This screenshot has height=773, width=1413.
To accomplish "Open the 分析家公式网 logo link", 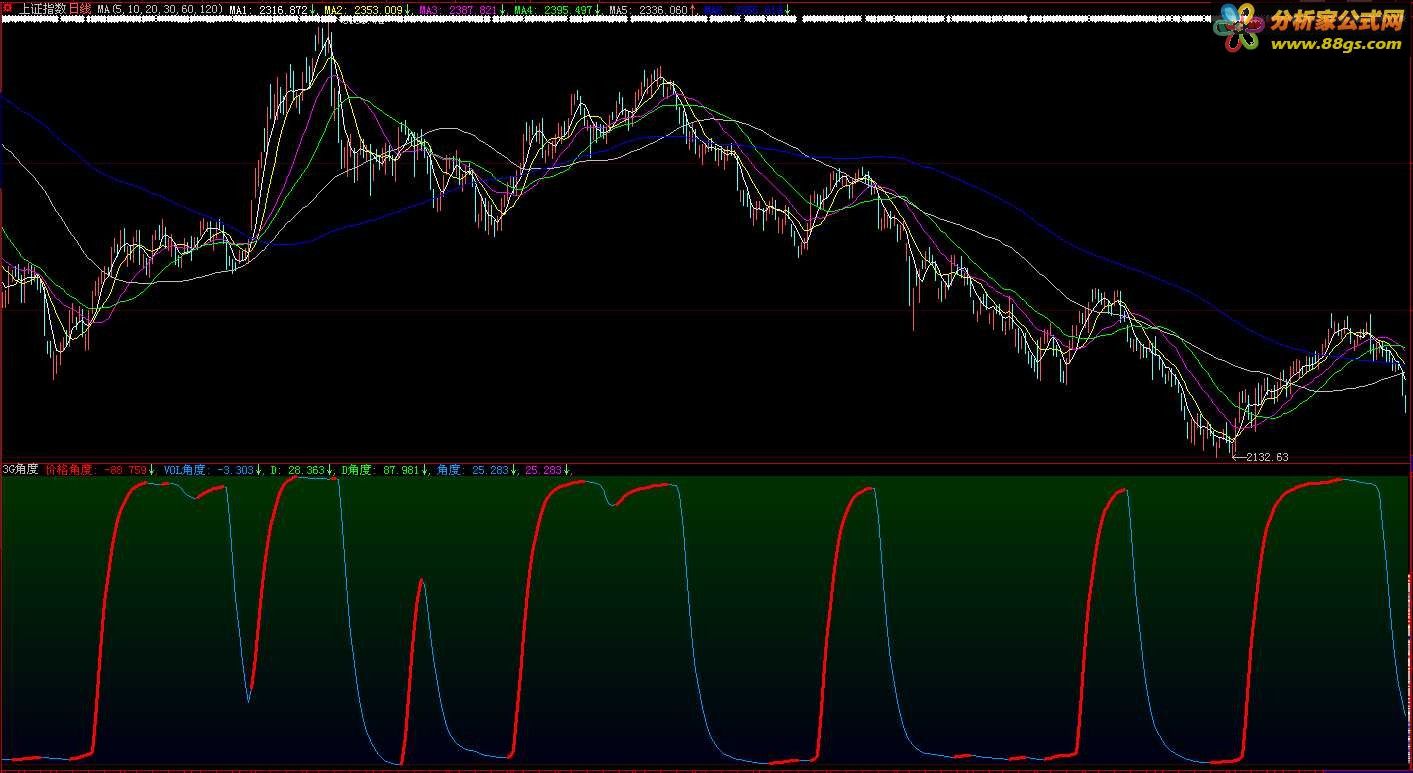I will point(1336,20).
